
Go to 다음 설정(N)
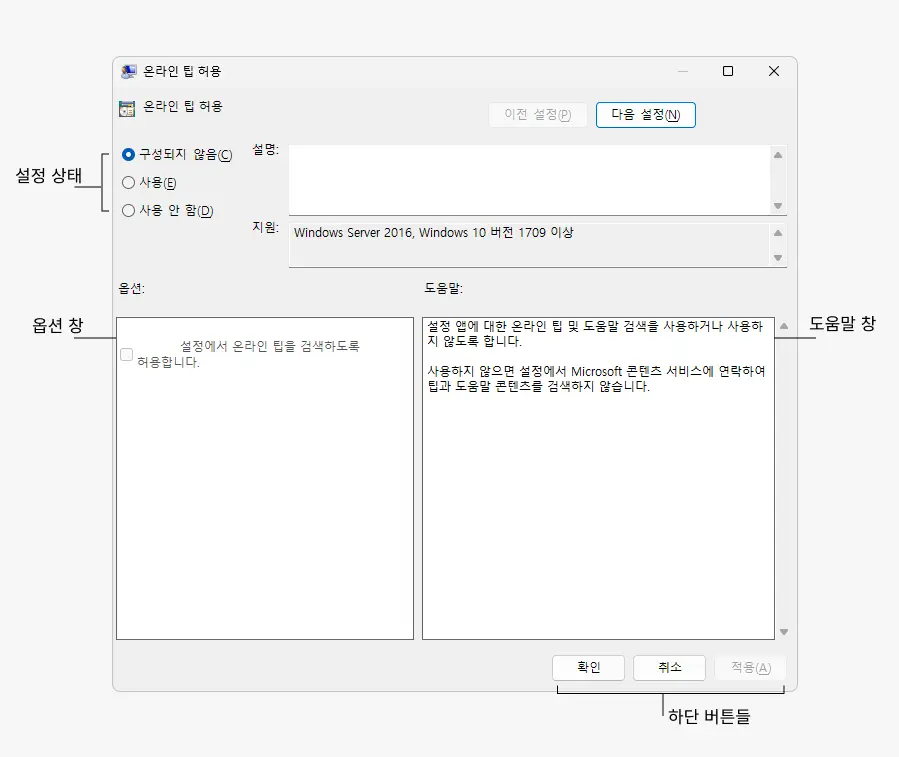point(646,115)
